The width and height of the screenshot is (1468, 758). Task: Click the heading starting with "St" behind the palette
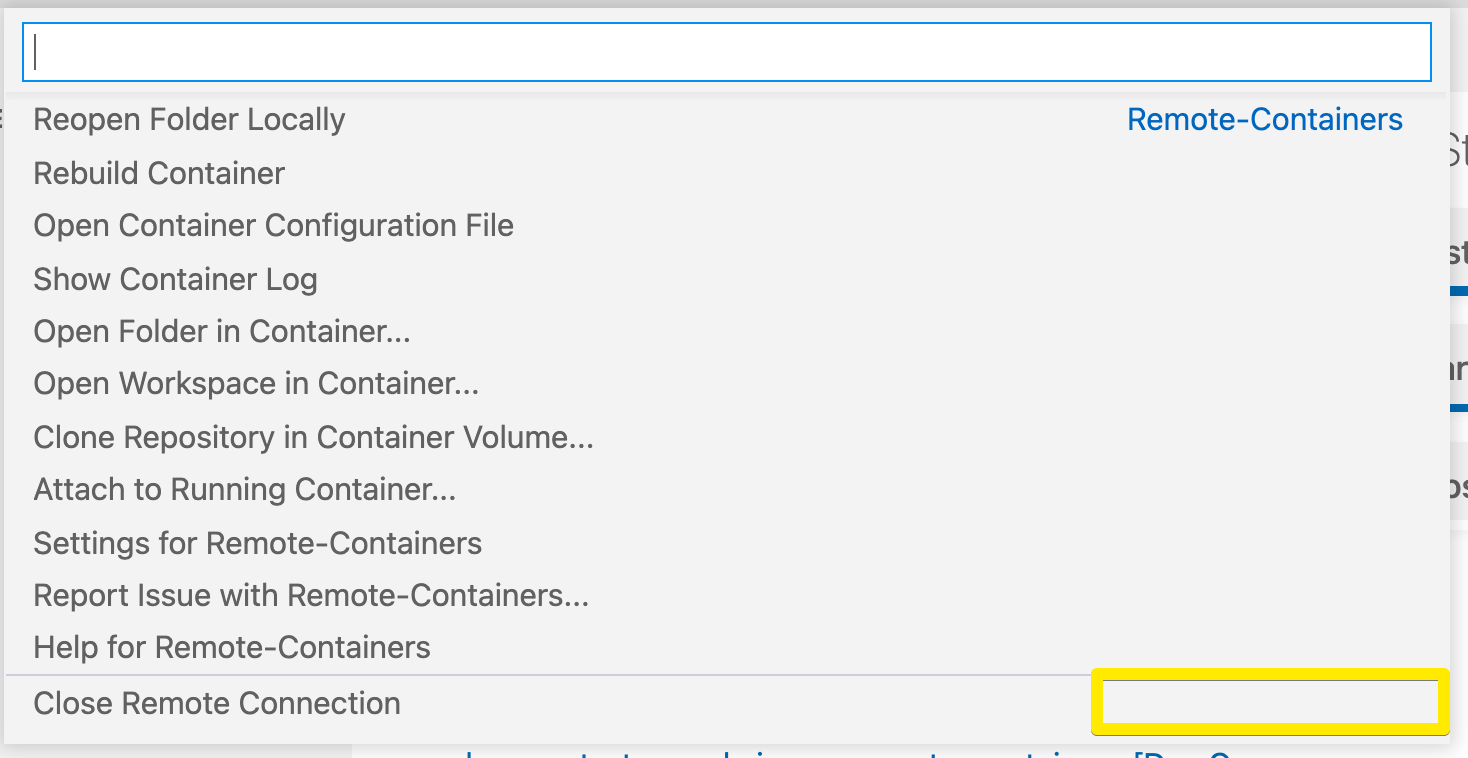pos(1458,147)
